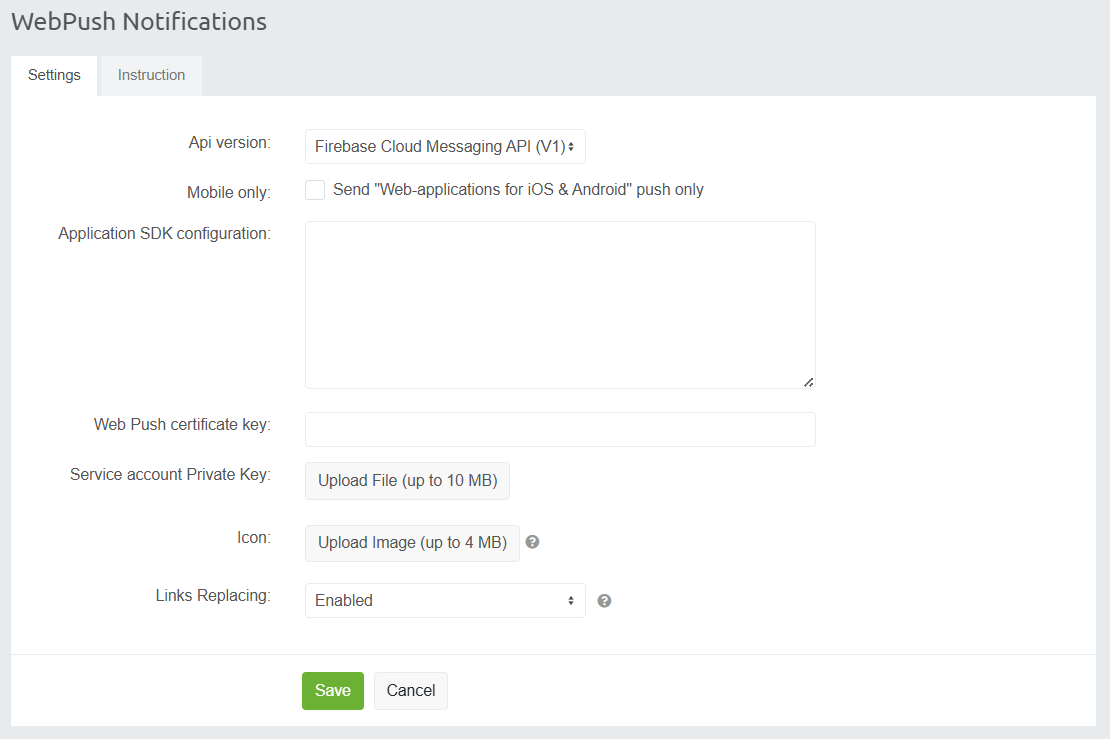This screenshot has width=1110, height=739.
Task: Open the Api version dropdown
Action: coord(445,147)
